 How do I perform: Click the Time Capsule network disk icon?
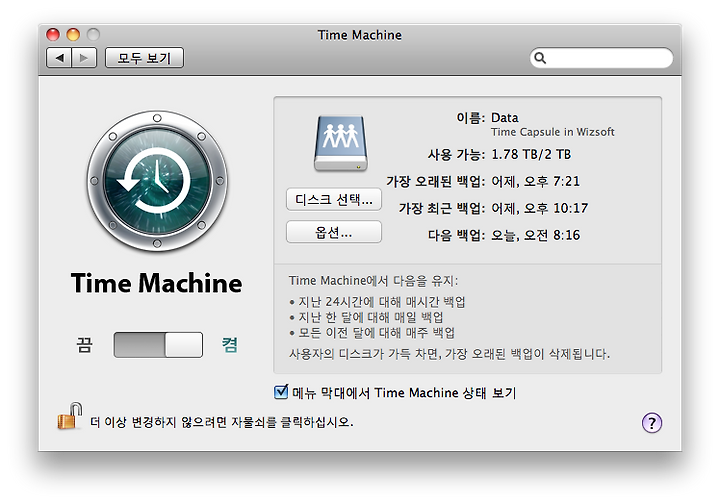pyautogui.click(x=341, y=143)
